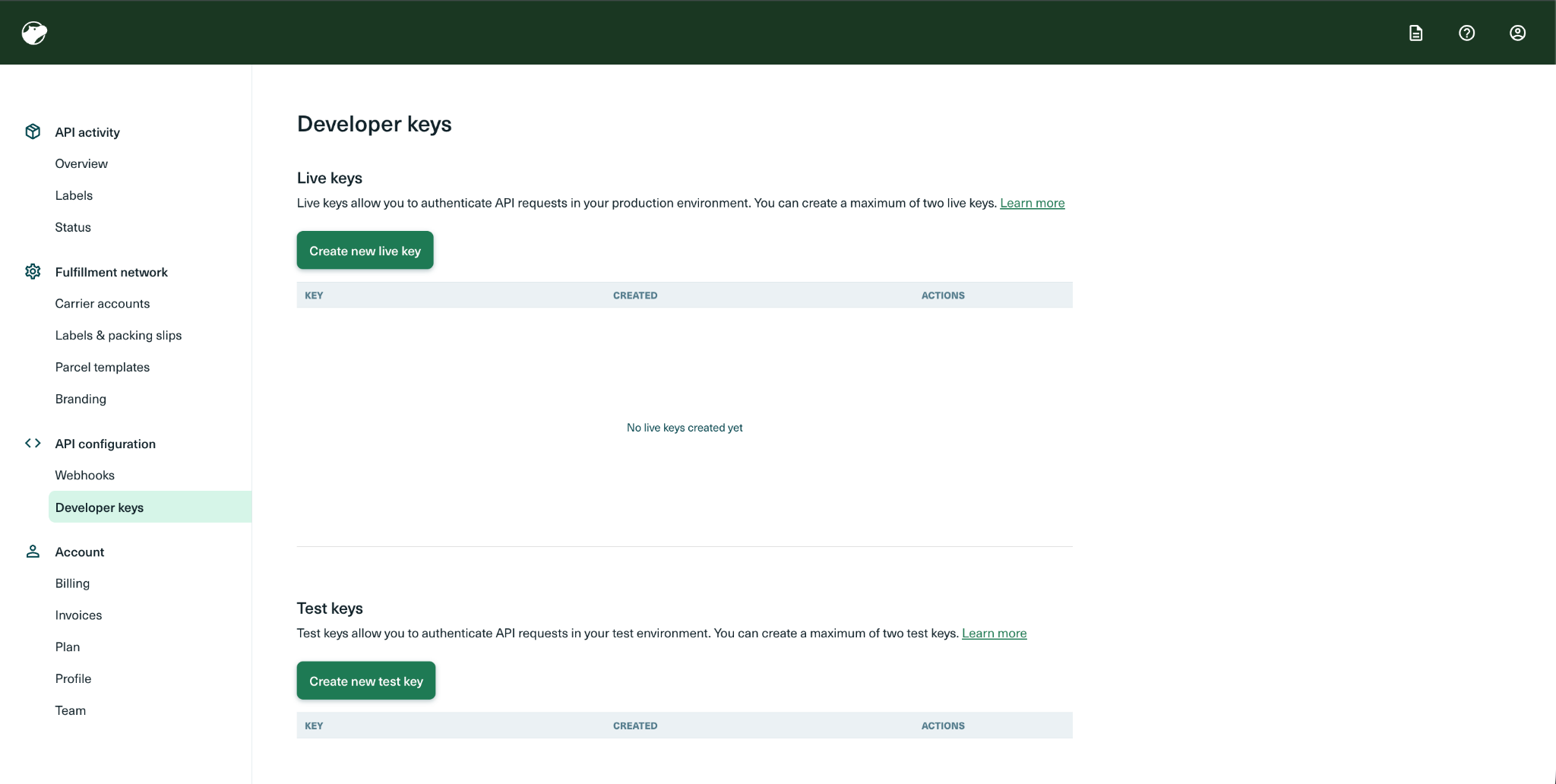Click the ACTIONS column header in test keys table
The height and width of the screenshot is (784, 1556).
coord(943,726)
